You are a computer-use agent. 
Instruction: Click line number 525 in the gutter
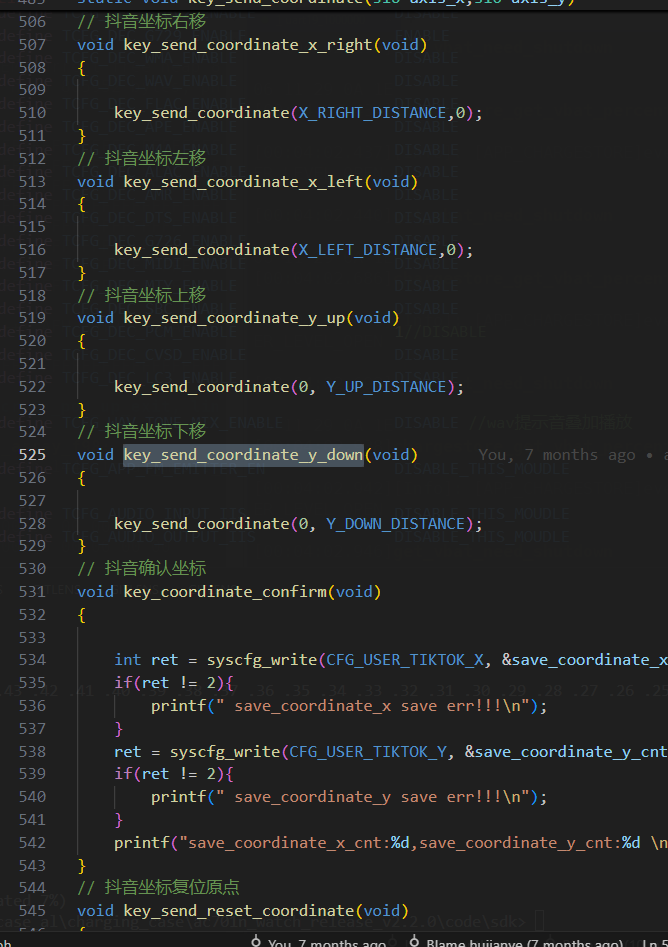click(32, 455)
